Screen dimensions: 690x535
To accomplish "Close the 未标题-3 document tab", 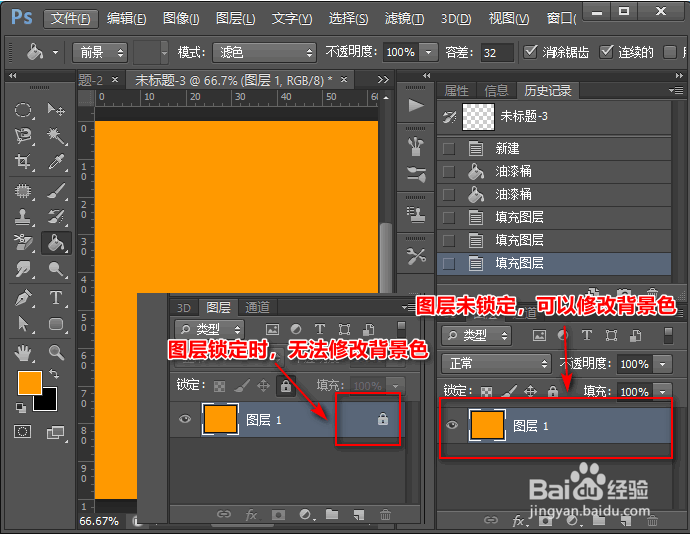I will tap(344, 80).
